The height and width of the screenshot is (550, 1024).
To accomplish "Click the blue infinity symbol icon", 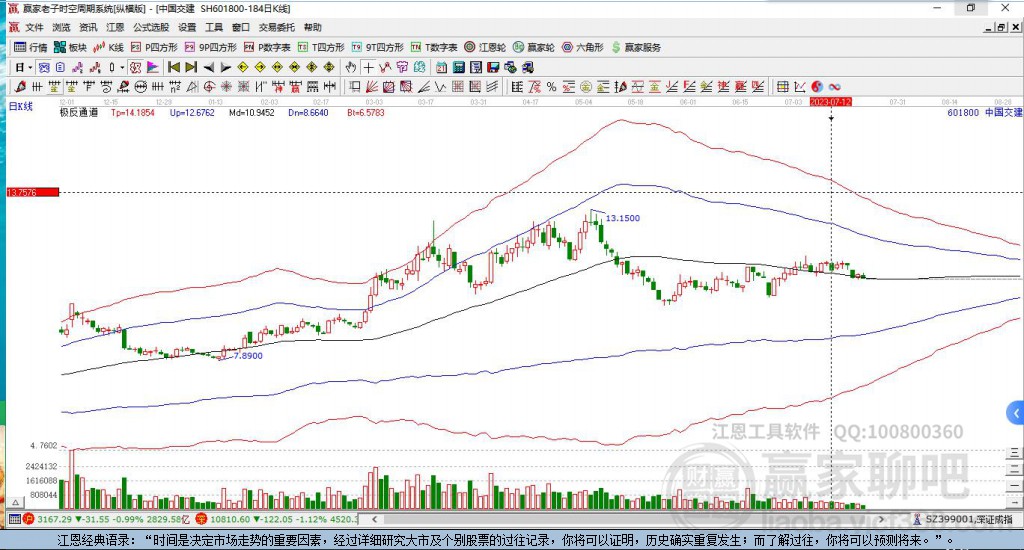I will coord(835,87).
